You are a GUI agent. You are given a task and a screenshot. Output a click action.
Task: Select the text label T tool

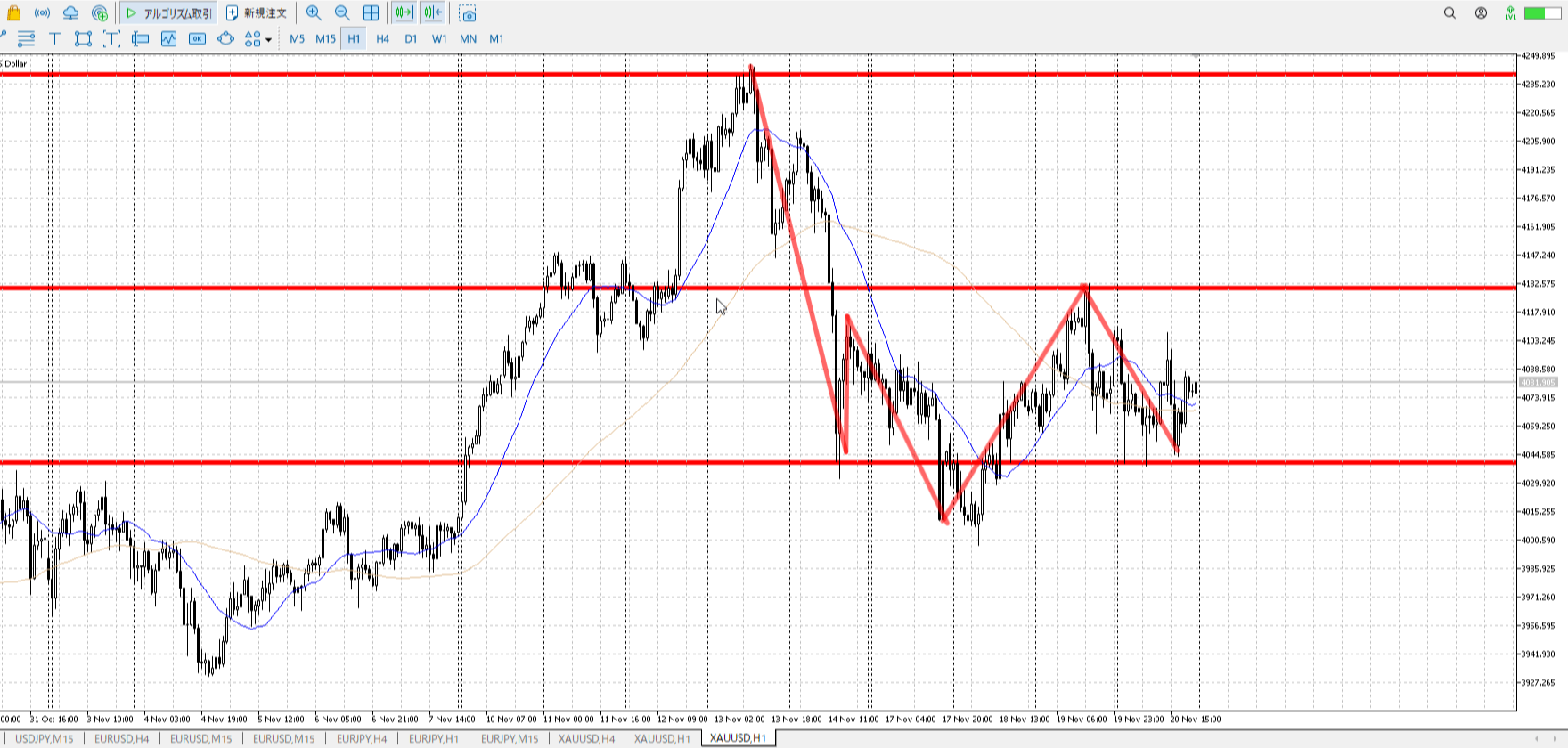54,38
